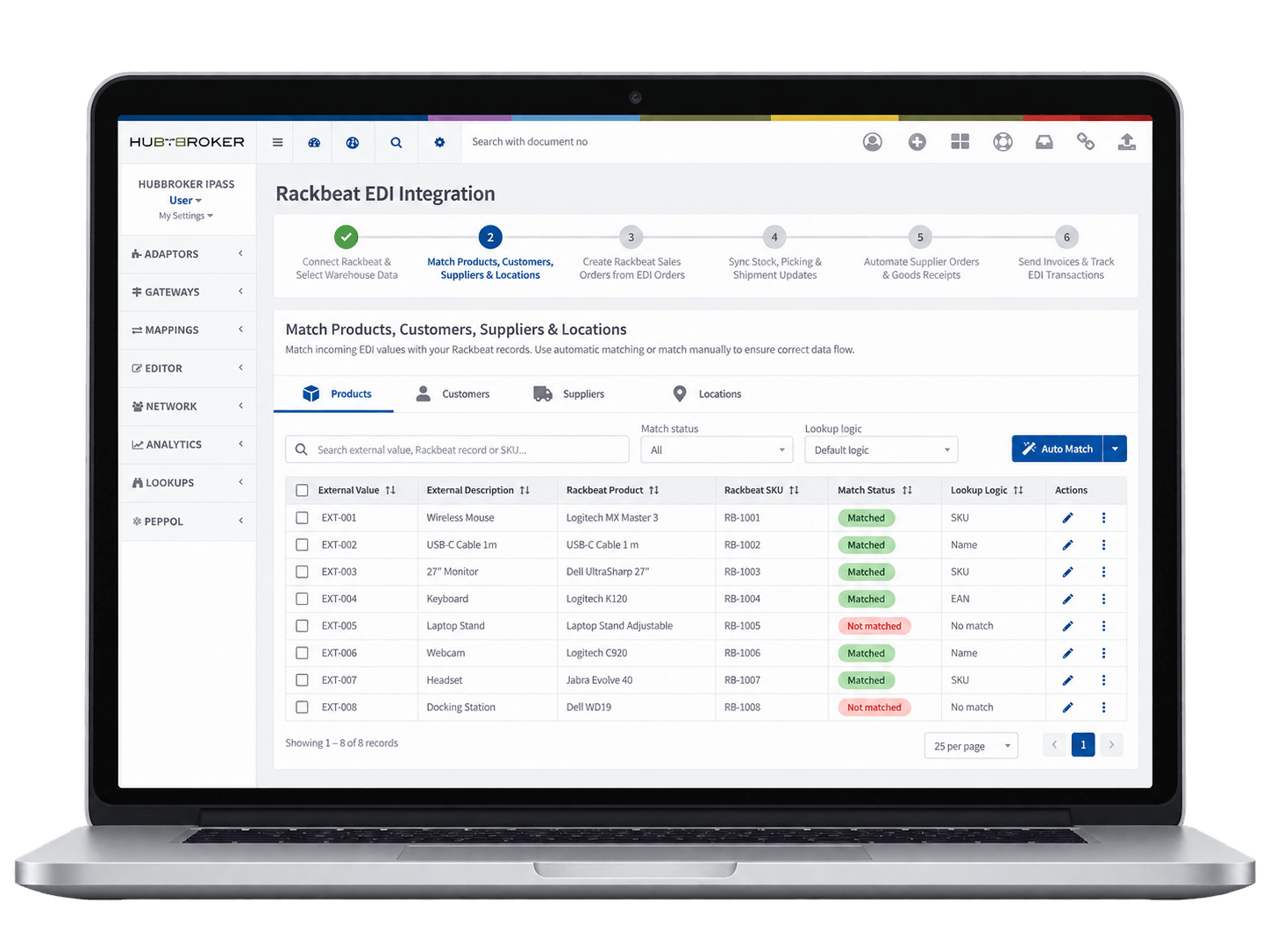Check the EXT-004 row checkbox
Screen dimensions: 1270x952
(x=303, y=600)
